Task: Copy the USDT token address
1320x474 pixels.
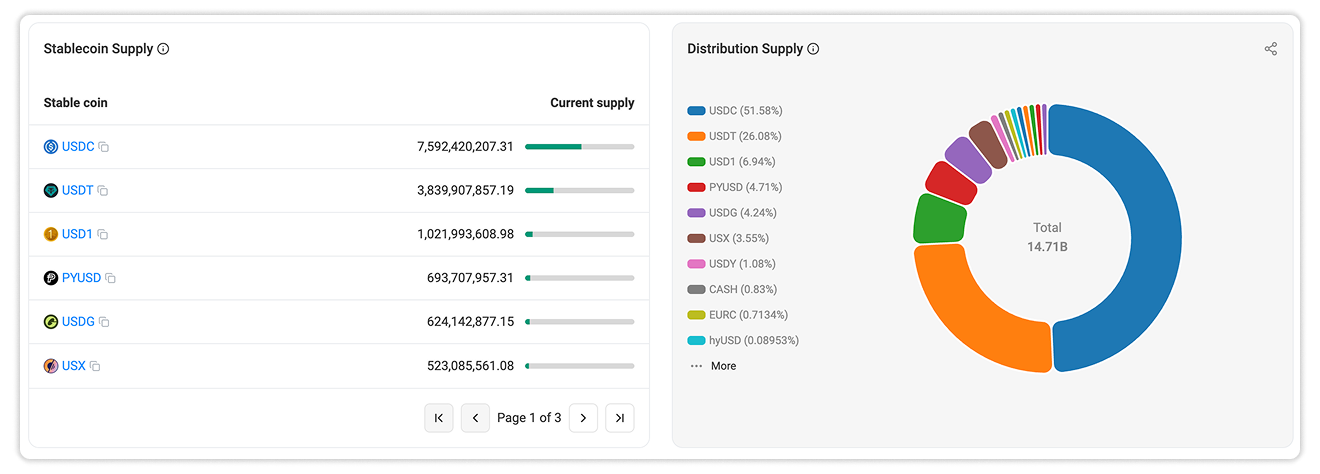Action: pos(102,191)
